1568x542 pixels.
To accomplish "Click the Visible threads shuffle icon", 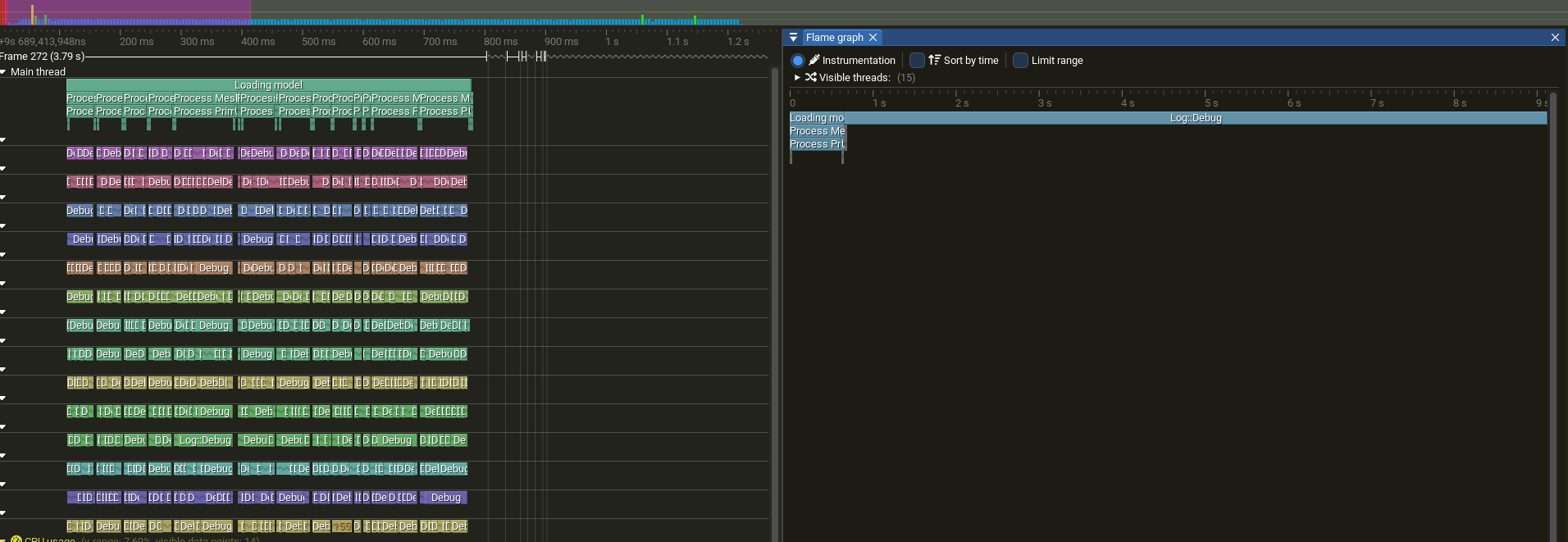I will (x=810, y=77).
